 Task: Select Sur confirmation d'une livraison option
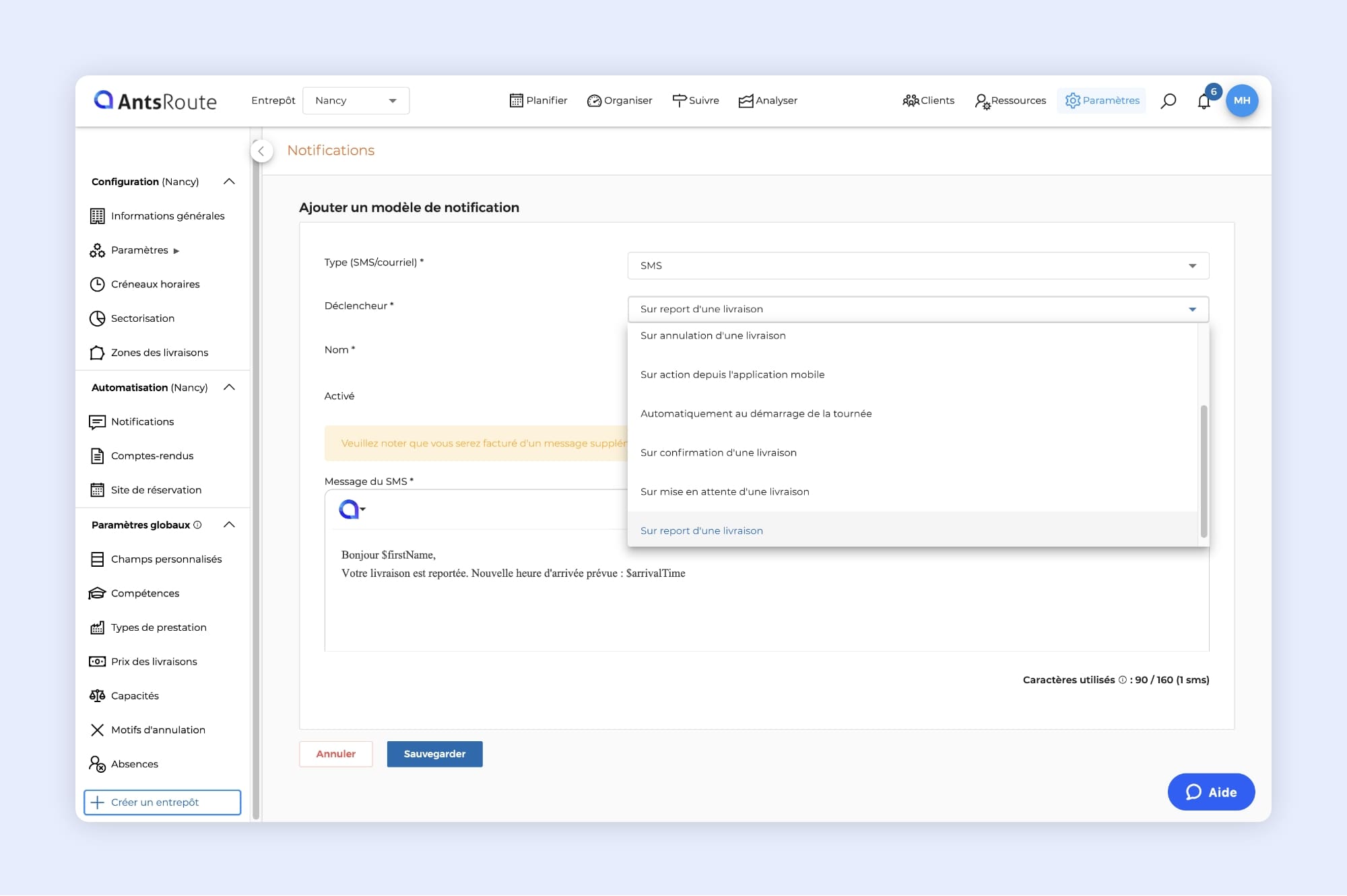[718, 452]
